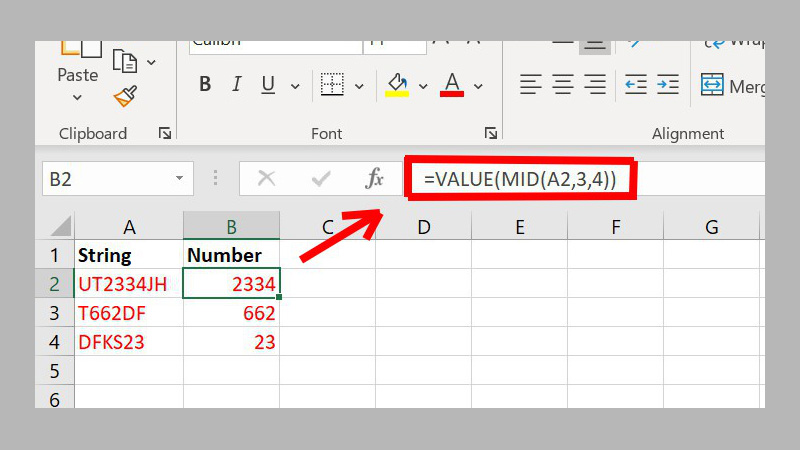Click cell 'DFKS23'
The height and width of the screenshot is (450, 800).
coord(129,341)
